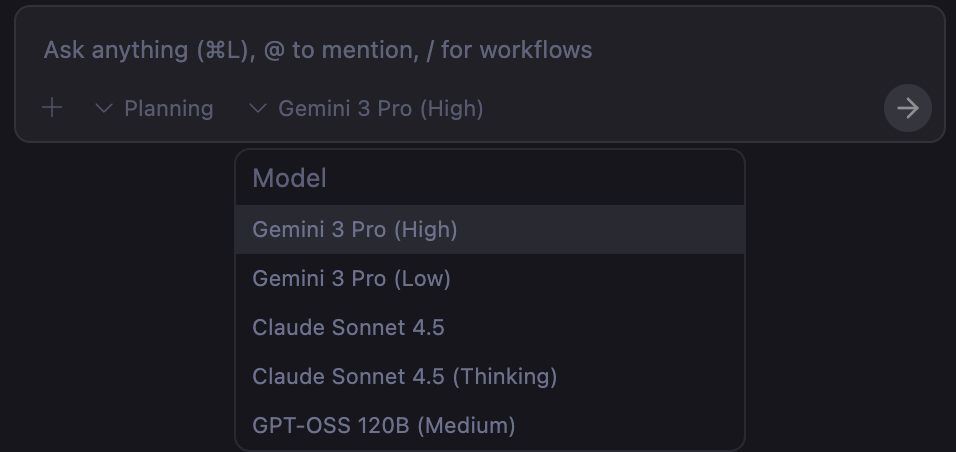Click the chevron before Gemini 3 Pro (High)
956x452 pixels.
click(258, 108)
